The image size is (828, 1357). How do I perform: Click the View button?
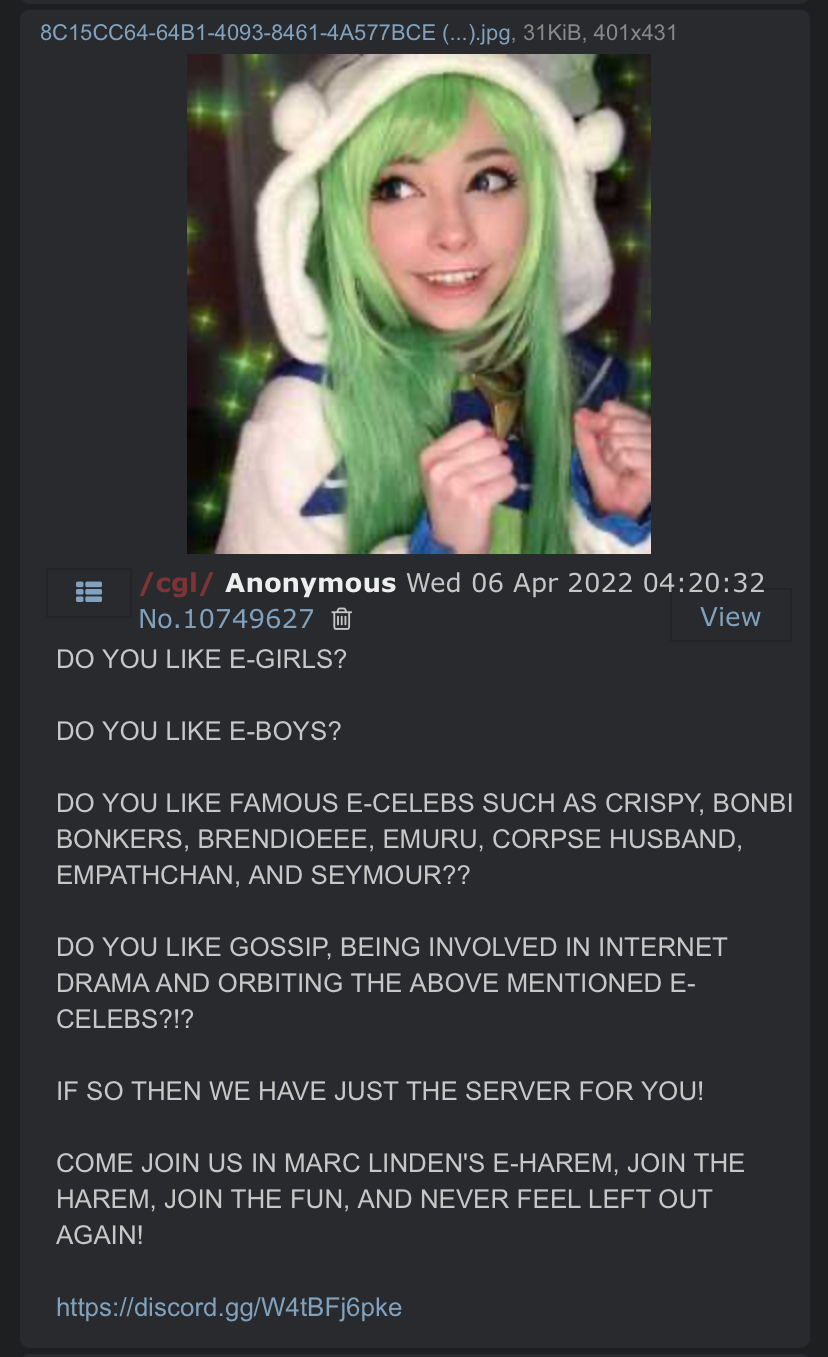731,616
